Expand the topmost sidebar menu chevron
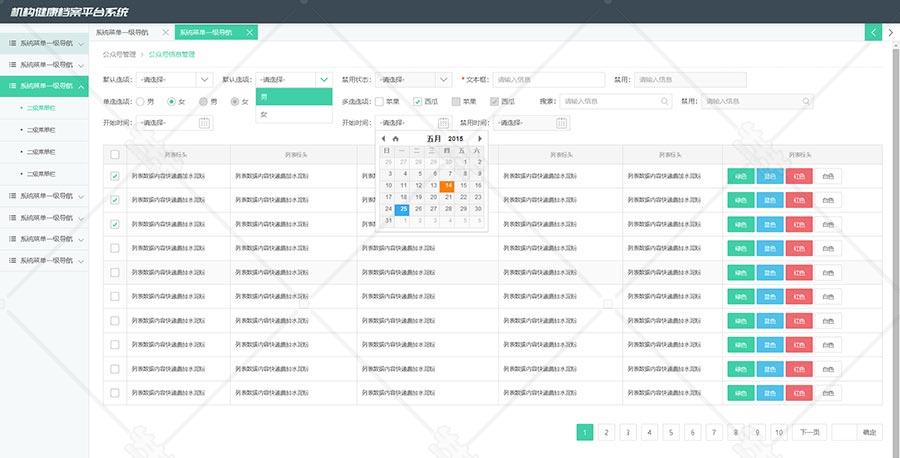Image resolution: width=900 pixels, height=458 pixels. (x=81, y=44)
